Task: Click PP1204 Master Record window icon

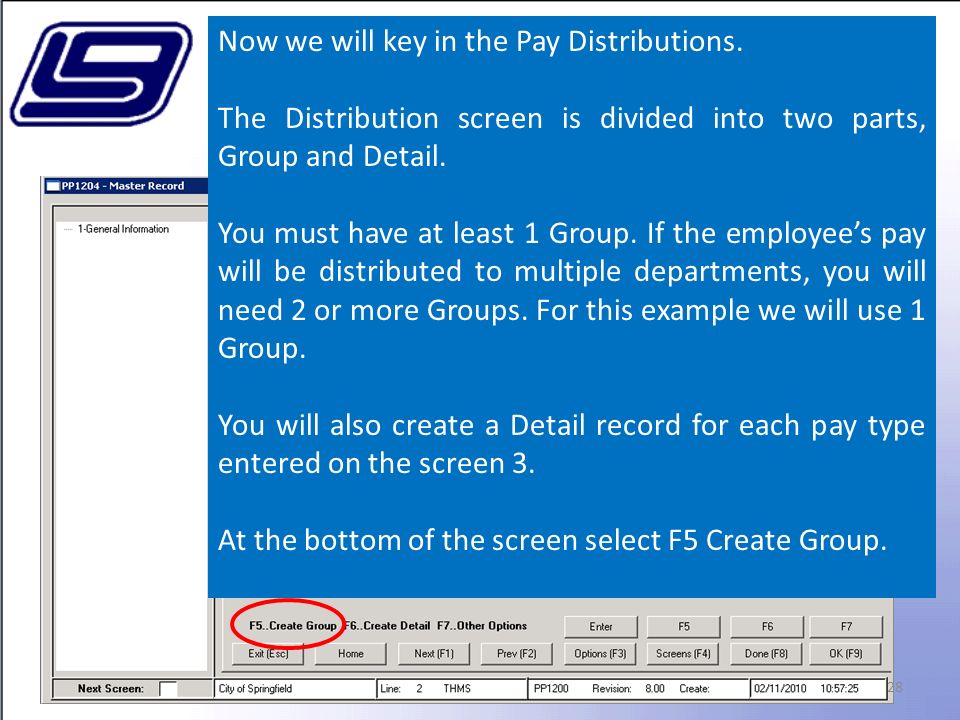Action: pos(53,186)
